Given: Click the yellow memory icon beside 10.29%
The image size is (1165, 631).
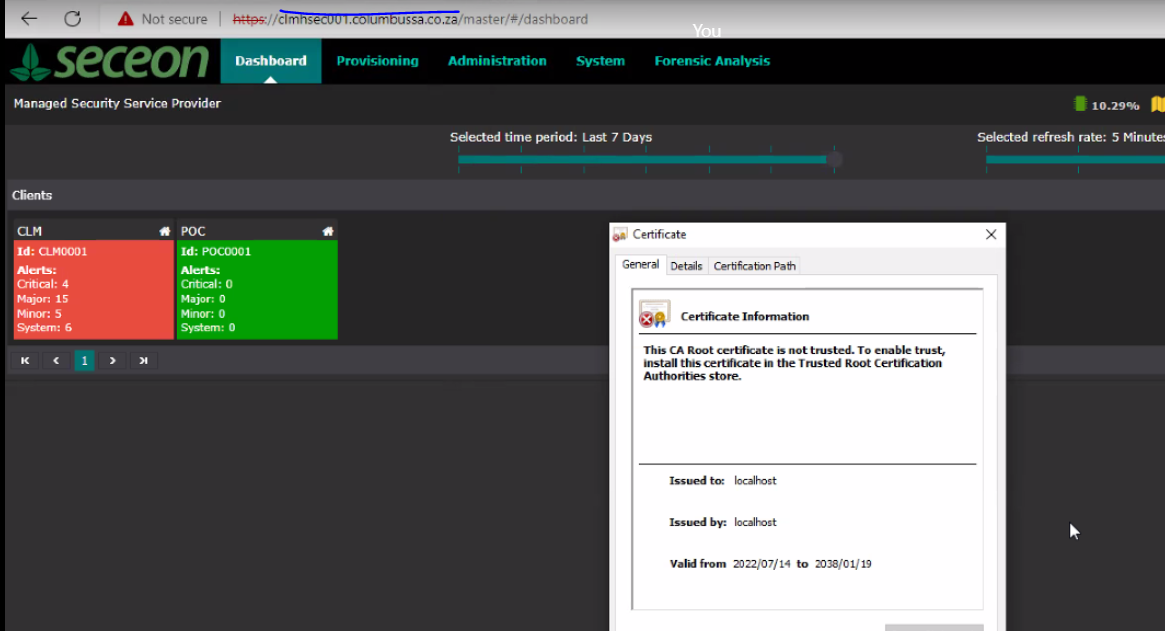Looking at the screenshot, I should (x=1158, y=104).
